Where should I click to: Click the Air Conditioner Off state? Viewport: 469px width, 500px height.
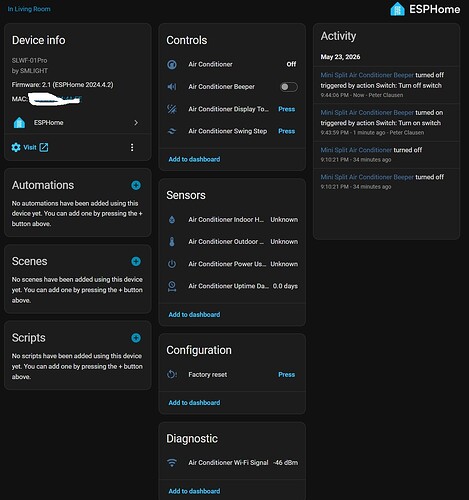(291, 64)
